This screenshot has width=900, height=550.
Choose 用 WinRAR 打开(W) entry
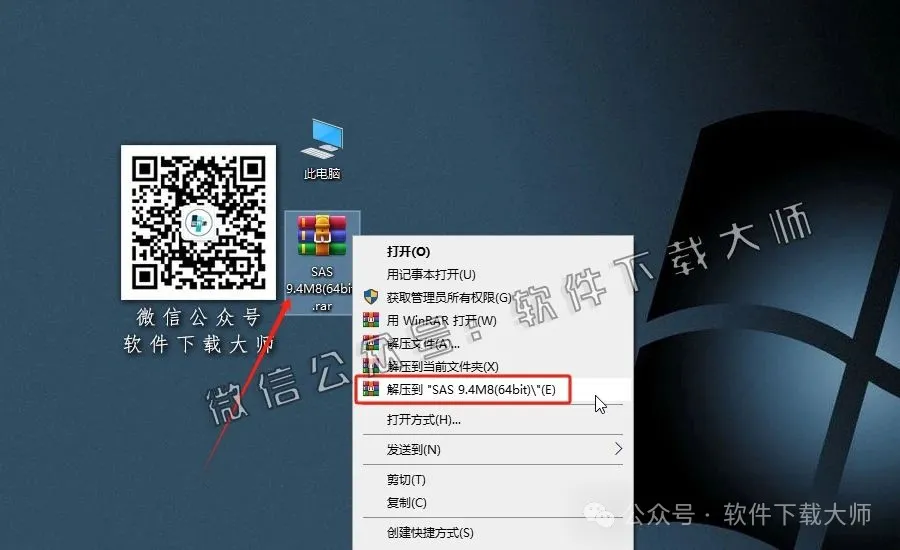pyautogui.click(x=493, y=320)
